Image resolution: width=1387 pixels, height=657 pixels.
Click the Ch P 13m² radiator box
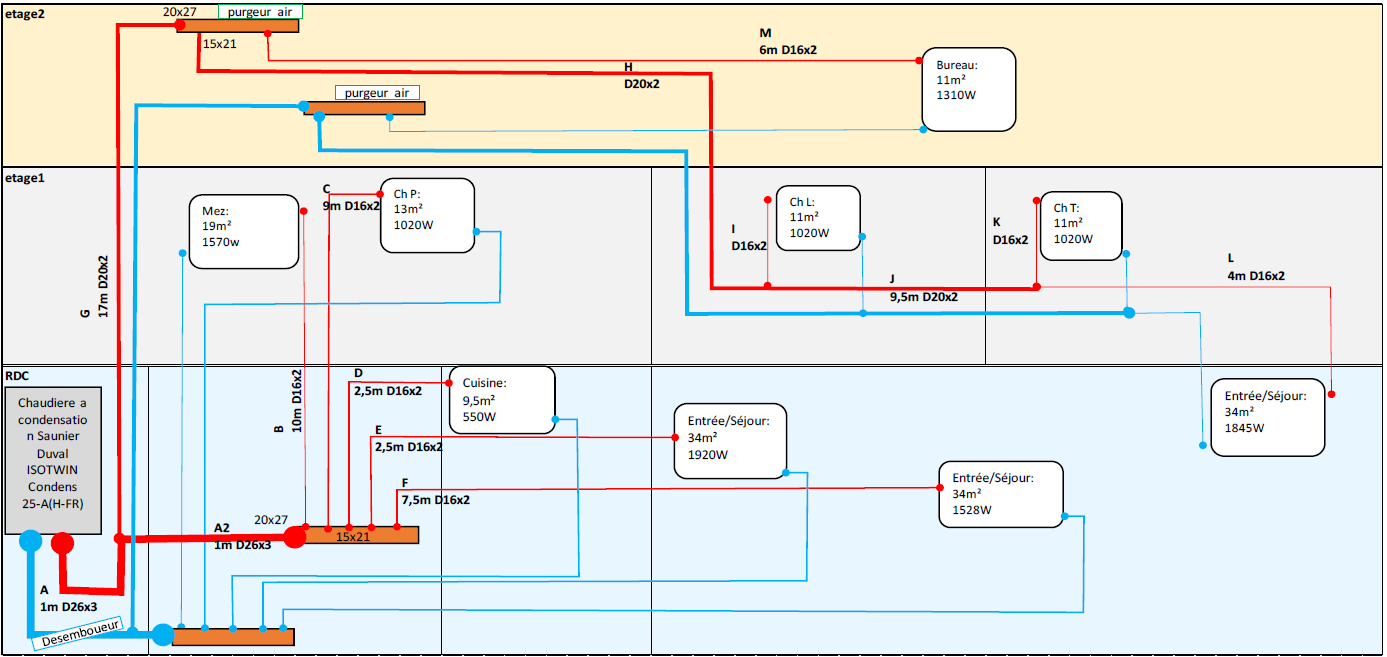click(x=426, y=215)
